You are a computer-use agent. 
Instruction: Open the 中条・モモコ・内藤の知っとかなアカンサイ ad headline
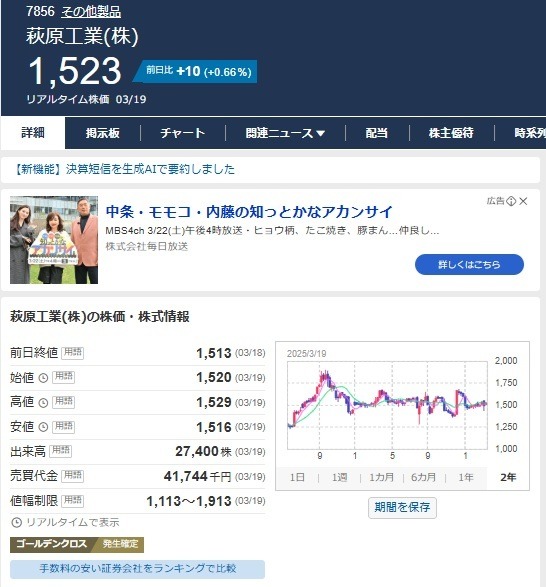[249, 212]
